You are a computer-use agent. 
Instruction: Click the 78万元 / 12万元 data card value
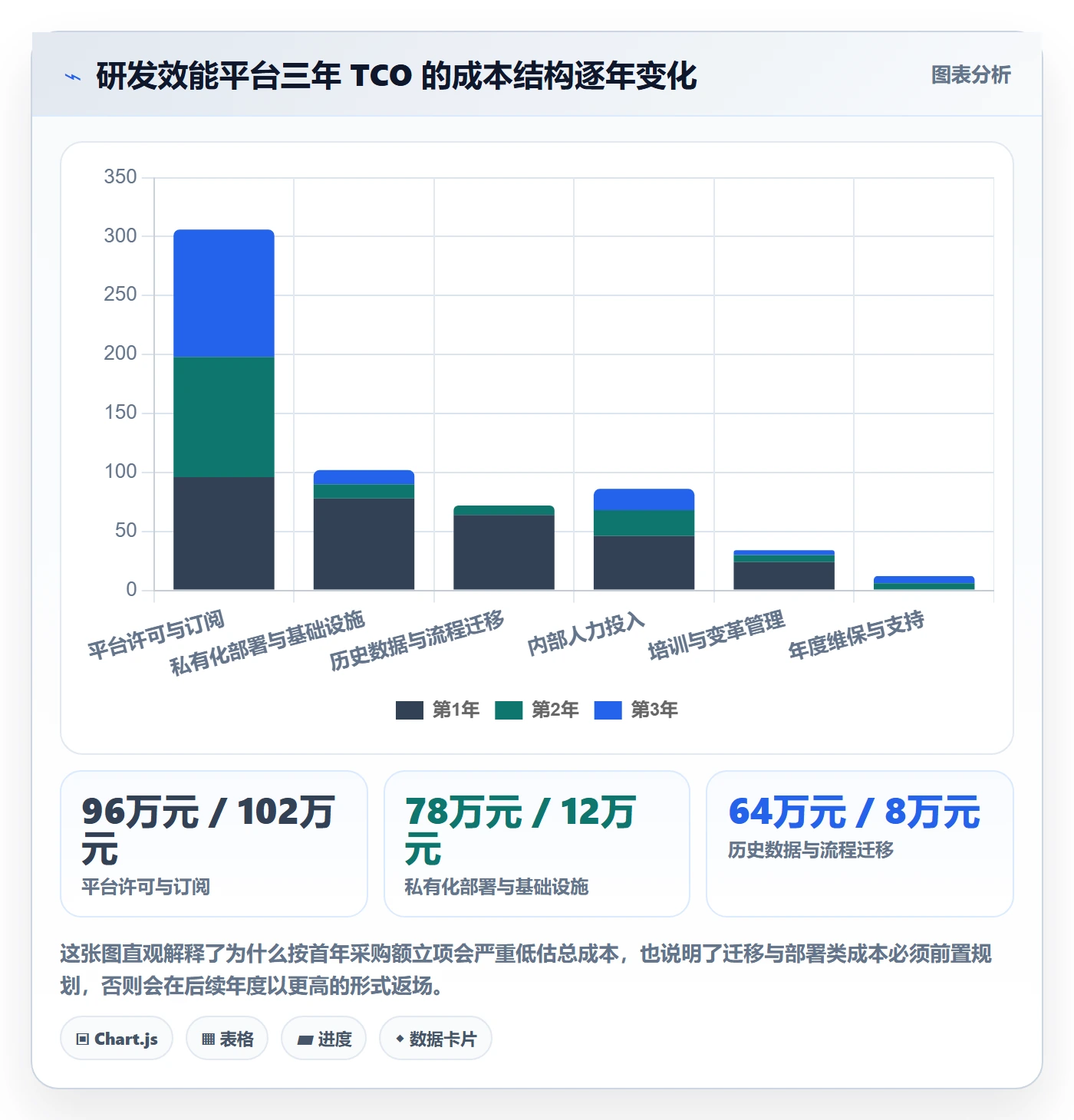click(520, 830)
